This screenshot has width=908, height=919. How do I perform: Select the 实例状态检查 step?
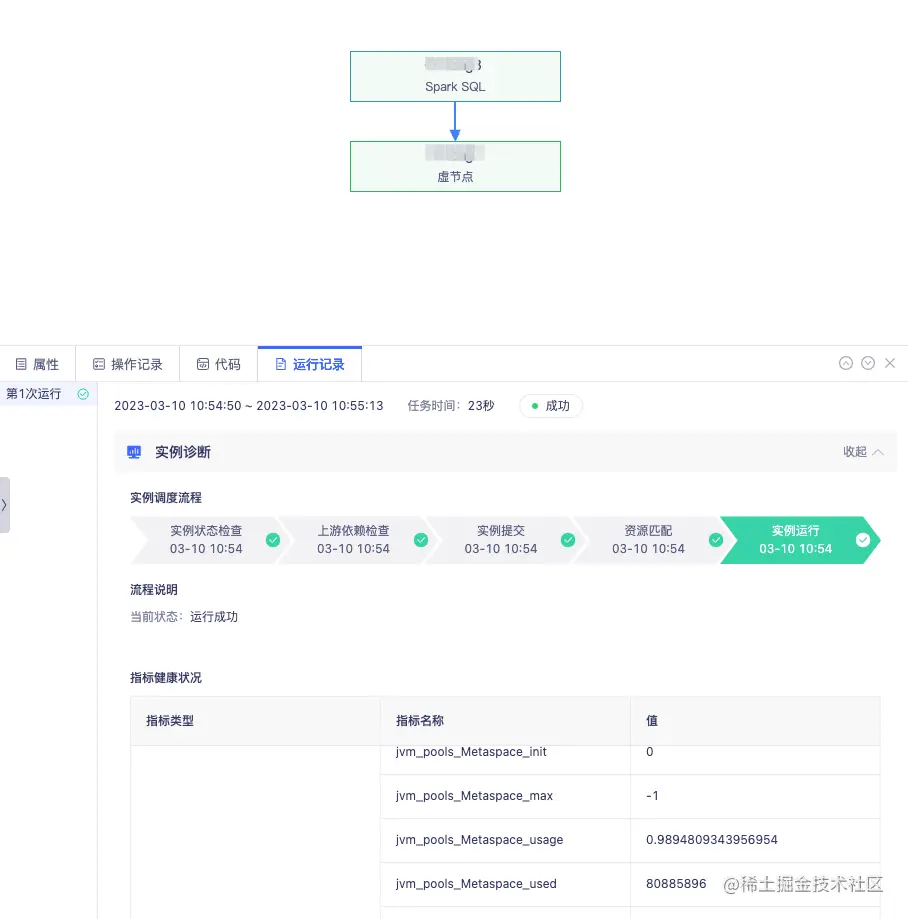pyautogui.click(x=206, y=540)
